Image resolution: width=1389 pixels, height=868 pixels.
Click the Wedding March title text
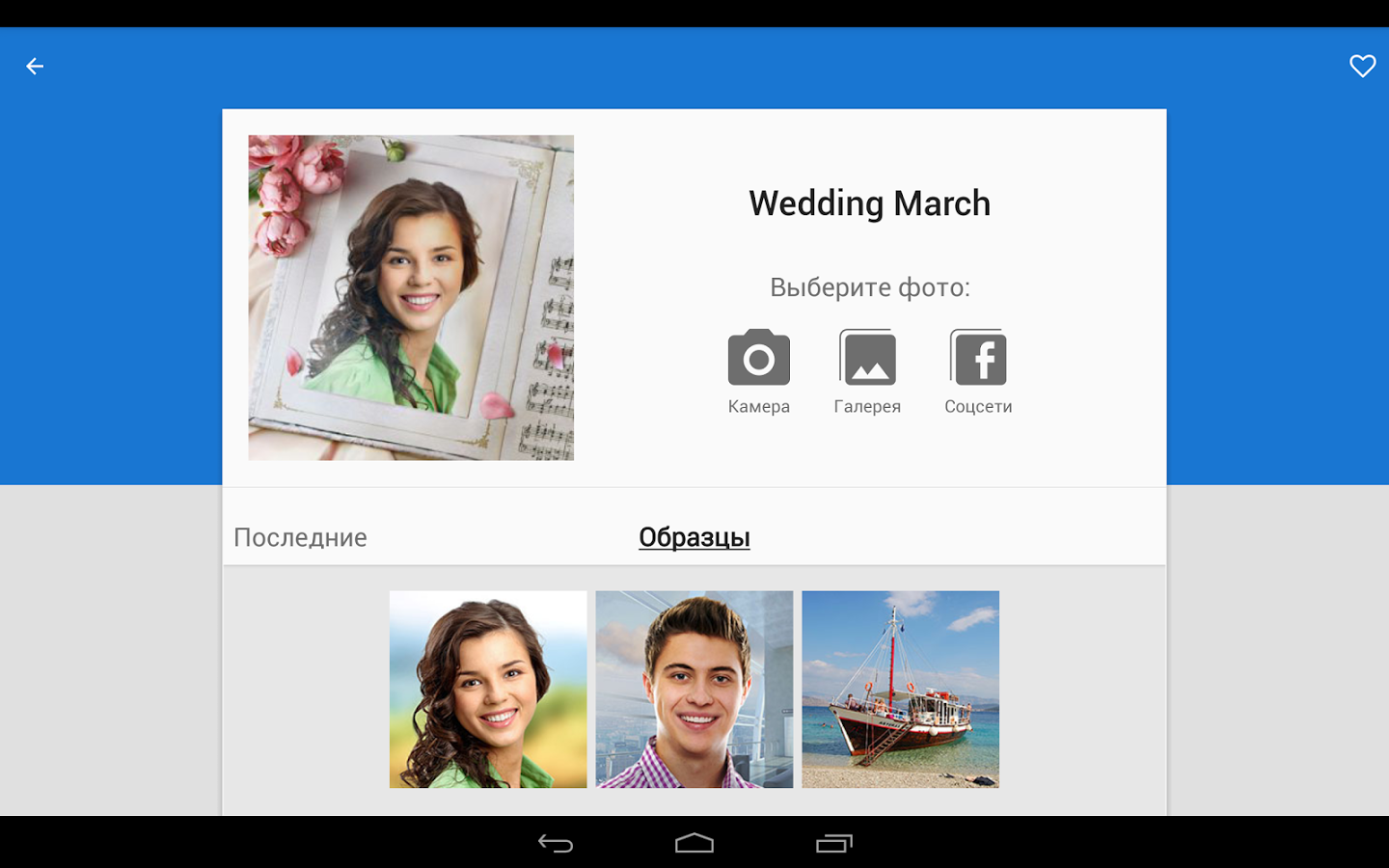point(870,203)
